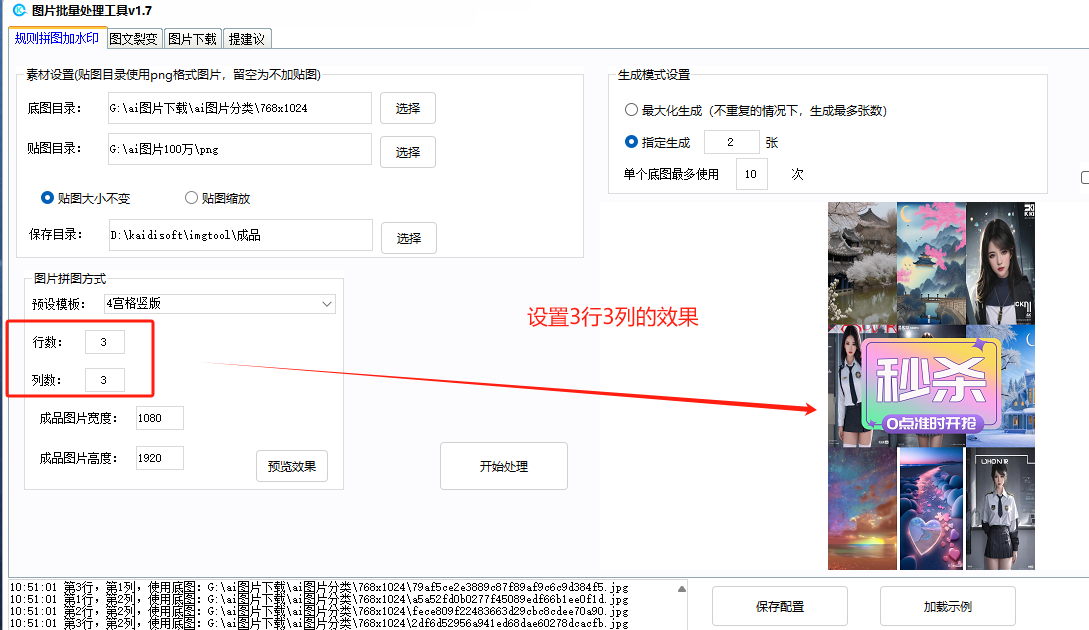Click the 10:51:01 第3行，第2列 log line

(x=319, y=624)
